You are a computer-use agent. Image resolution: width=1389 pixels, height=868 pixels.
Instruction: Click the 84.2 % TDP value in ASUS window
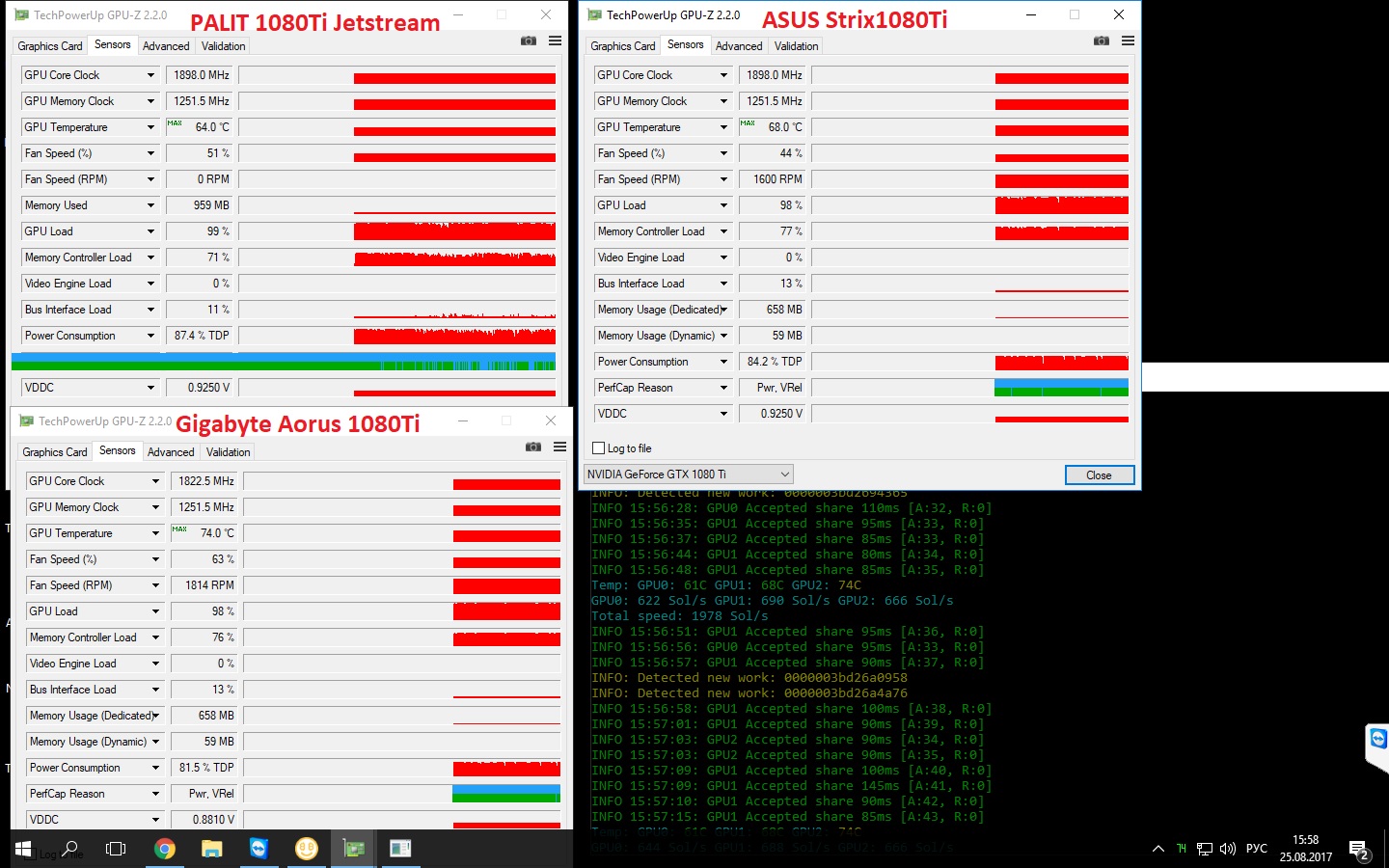point(773,362)
